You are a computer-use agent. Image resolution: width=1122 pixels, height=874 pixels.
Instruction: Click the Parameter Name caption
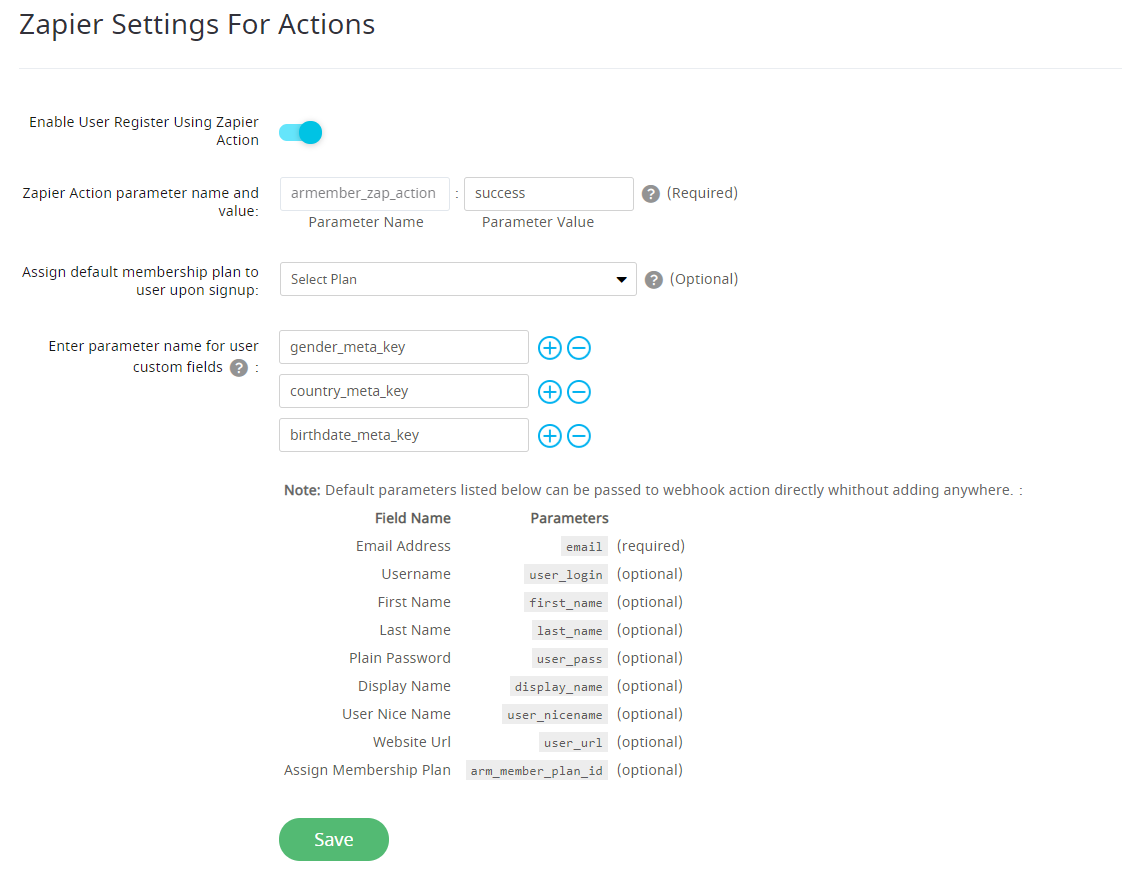click(366, 222)
